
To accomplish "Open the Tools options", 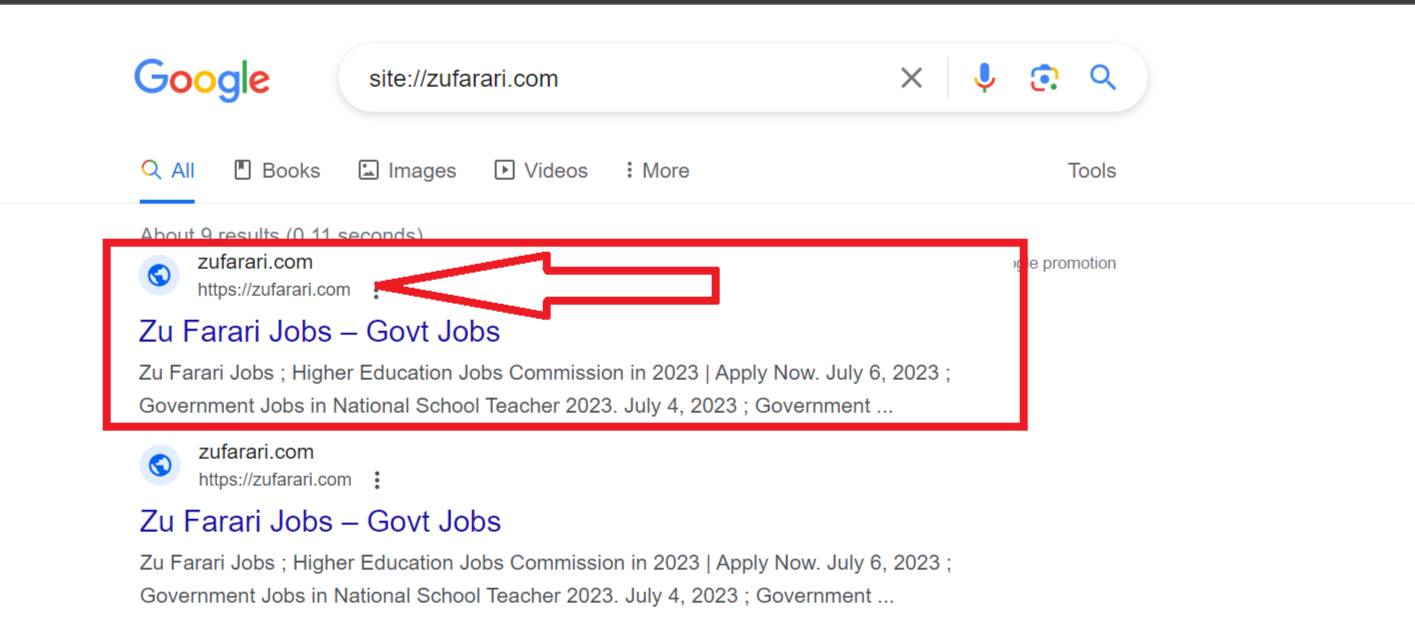I will click(1091, 171).
